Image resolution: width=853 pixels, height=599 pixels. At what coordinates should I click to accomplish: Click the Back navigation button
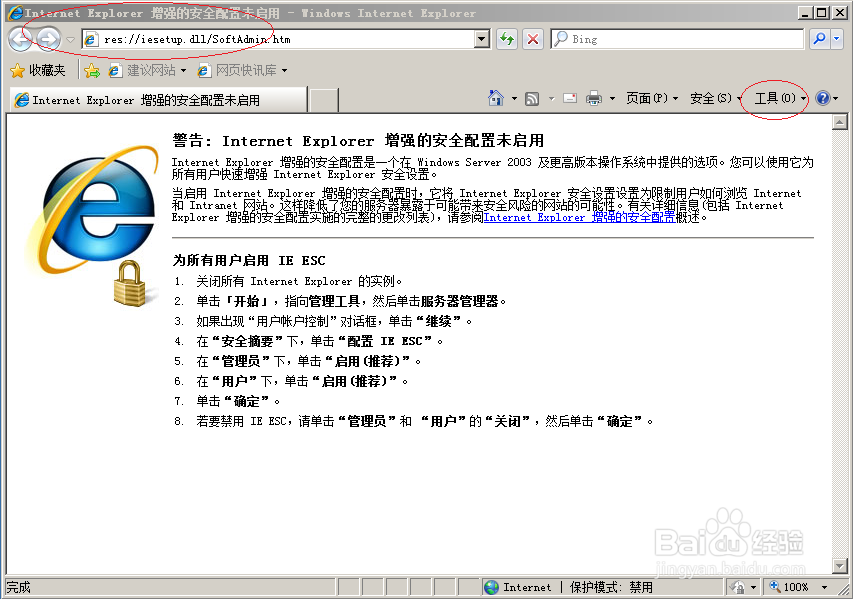[x=21, y=39]
